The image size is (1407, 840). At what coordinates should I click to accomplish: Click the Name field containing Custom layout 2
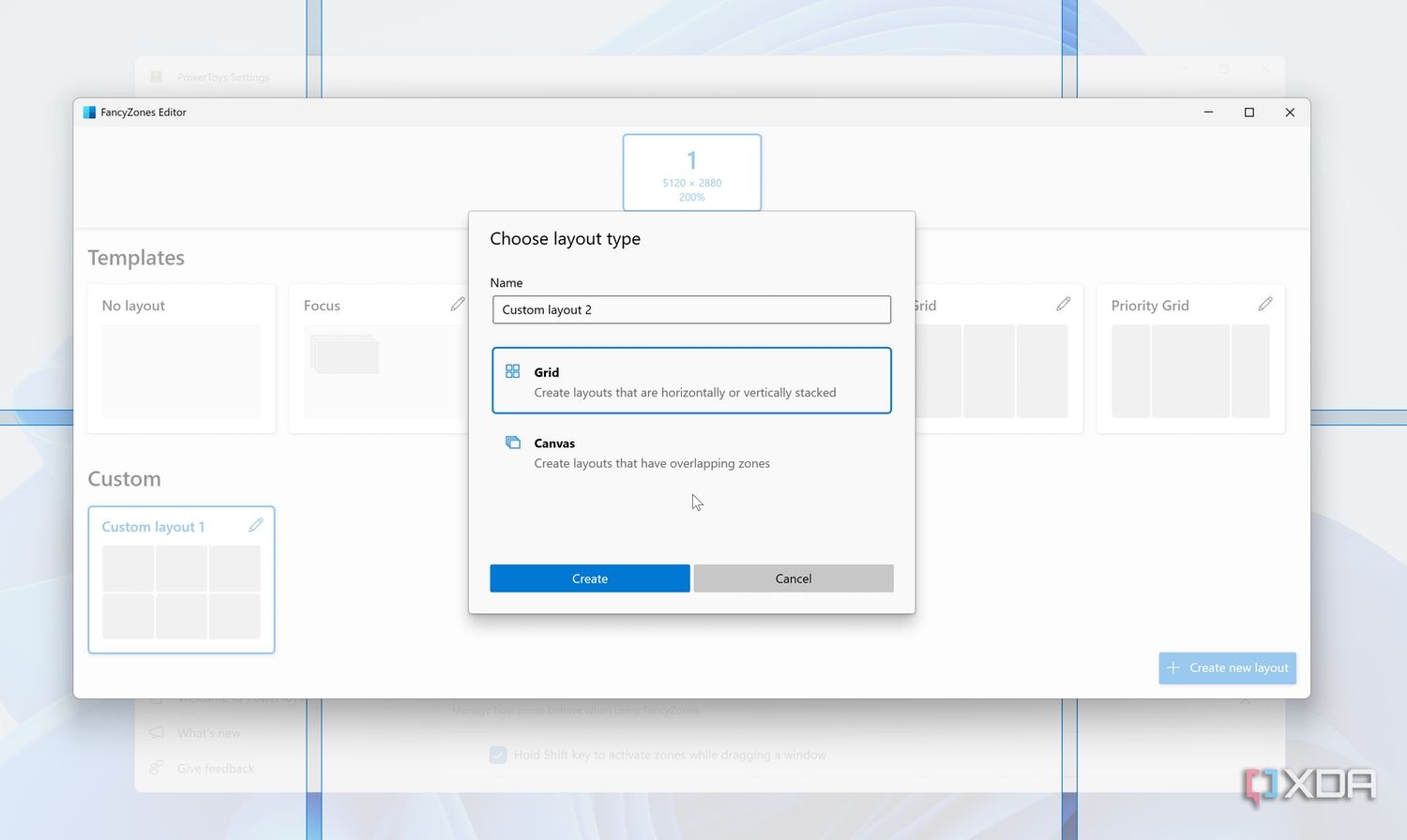691,309
